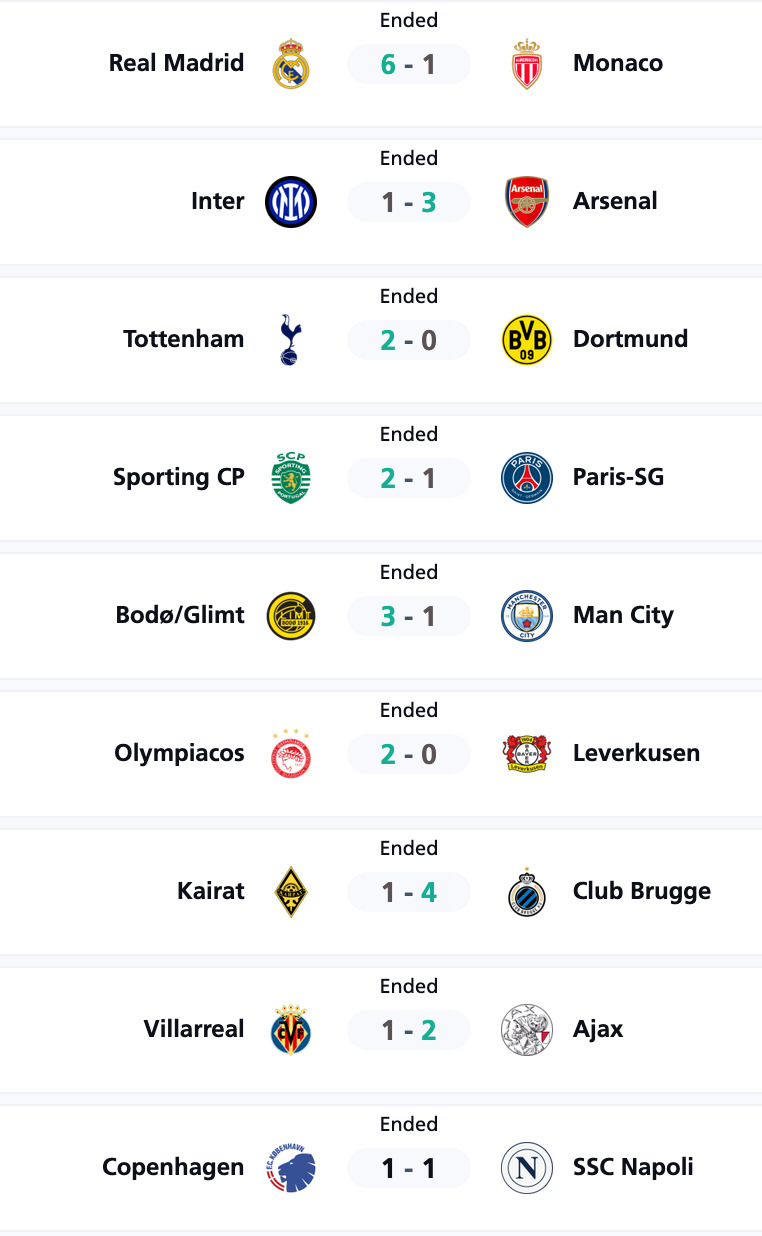Open the Real Madrid 6 - 1 score
762x1236 pixels.
pyautogui.click(x=408, y=64)
